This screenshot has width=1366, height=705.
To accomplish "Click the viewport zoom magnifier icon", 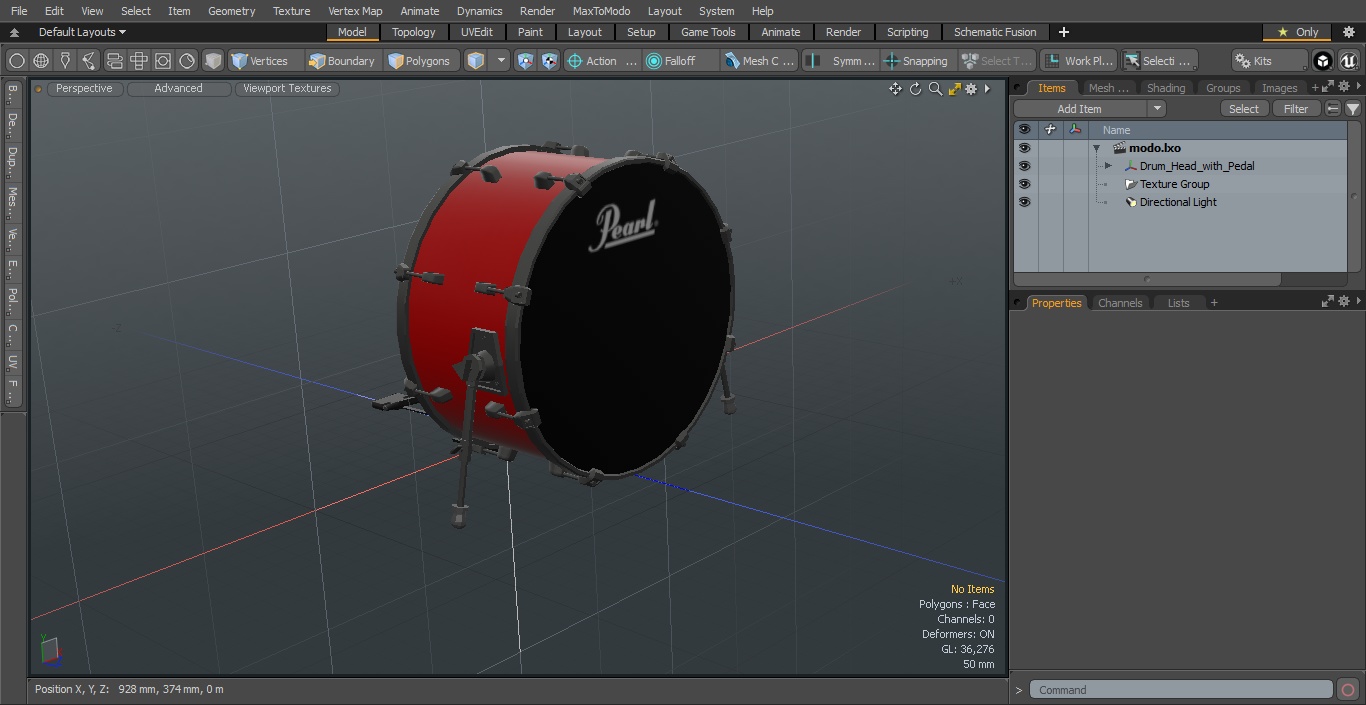I will tap(935, 89).
